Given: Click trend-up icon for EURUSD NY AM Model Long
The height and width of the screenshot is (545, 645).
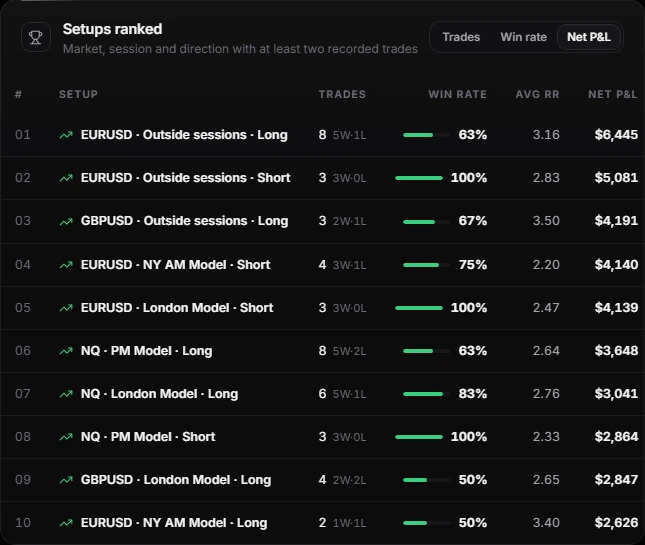Looking at the screenshot, I should tap(66, 523).
